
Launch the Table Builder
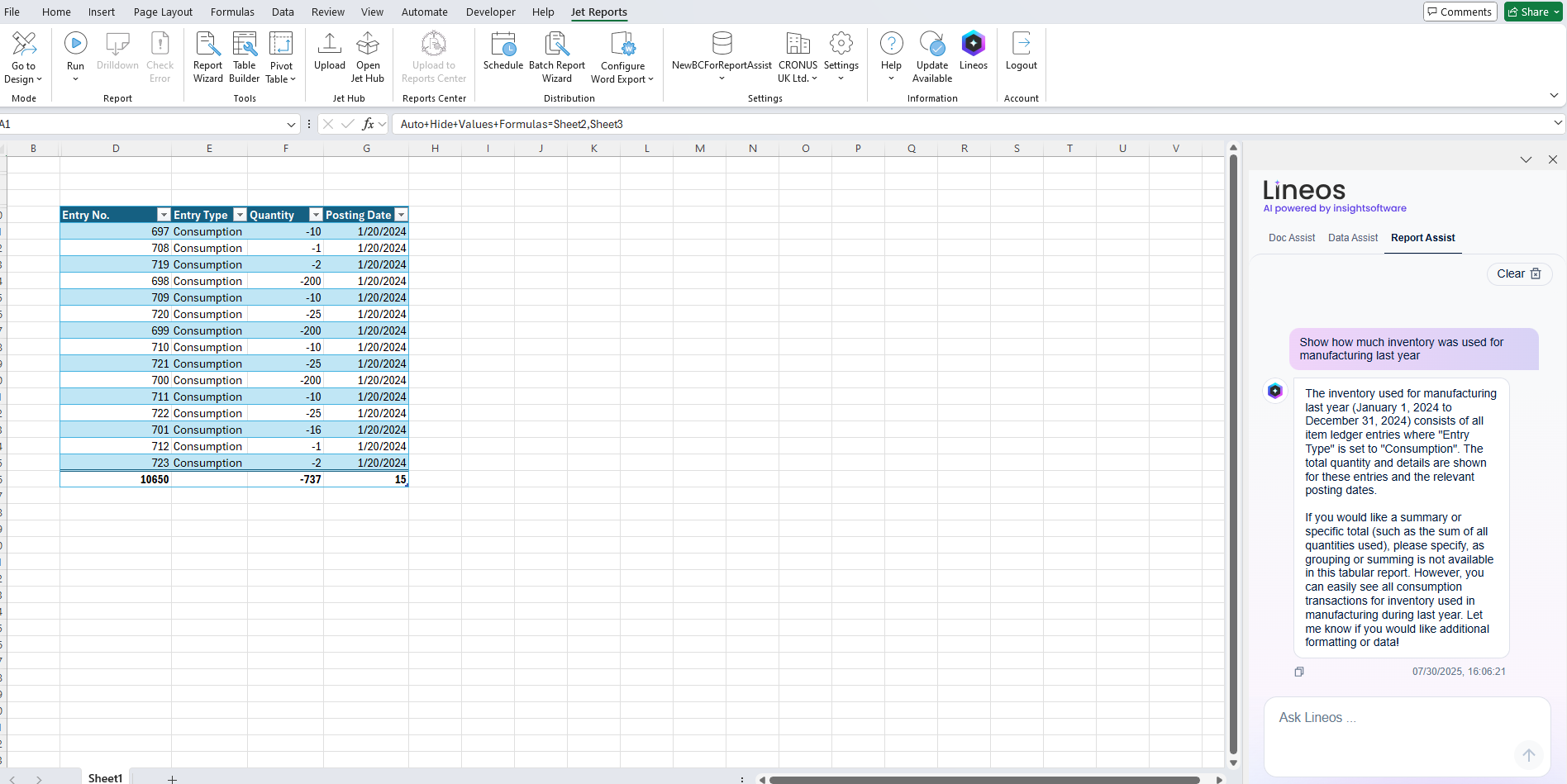244,55
